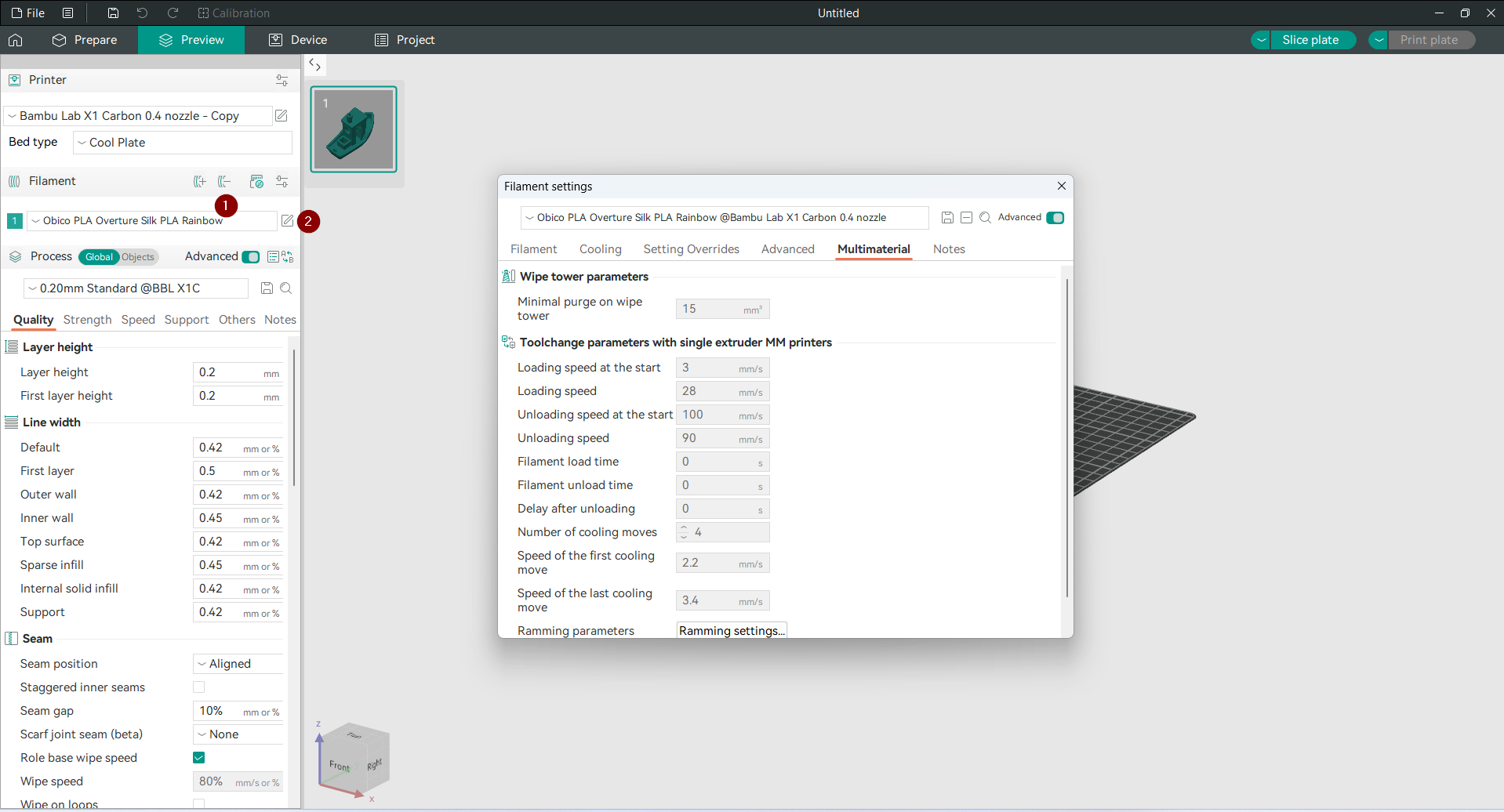Select plate 1 thumbnail
This screenshot has width=1504, height=812.
354,129
